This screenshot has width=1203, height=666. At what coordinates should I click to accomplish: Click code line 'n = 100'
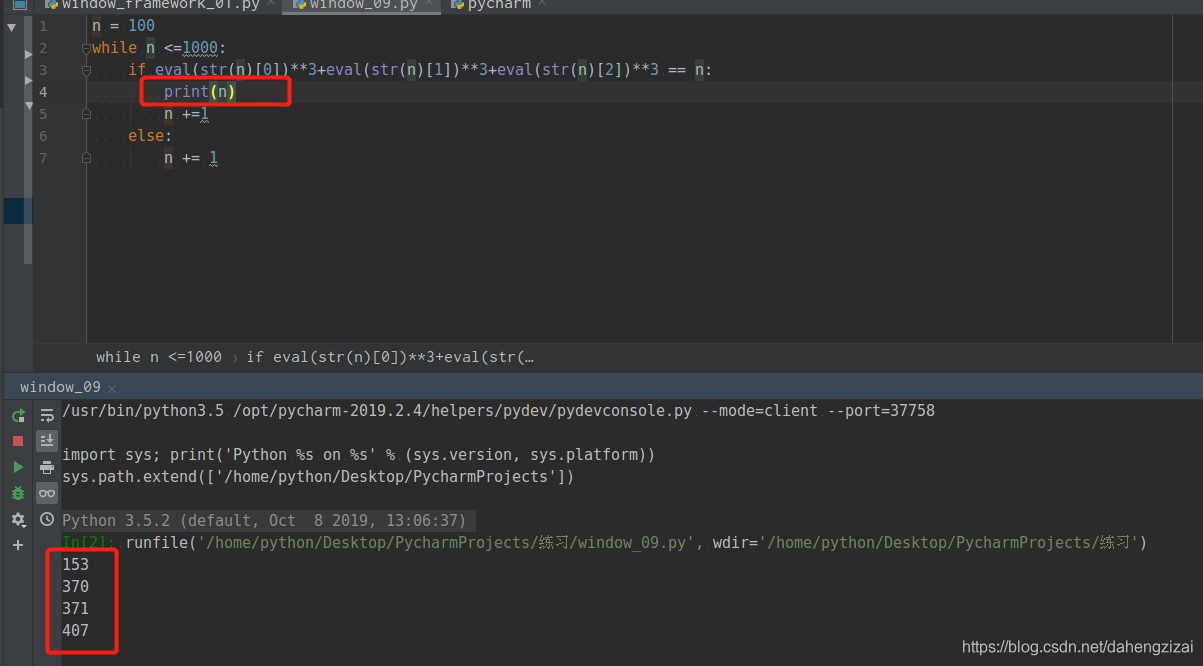click(123, 26)
